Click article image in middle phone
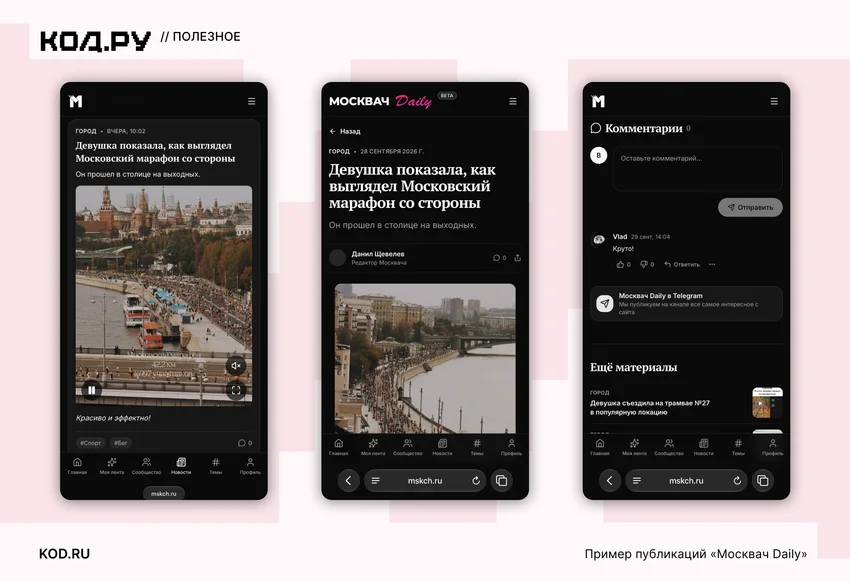This screenshot has width=850, height=582. (425, 358)
